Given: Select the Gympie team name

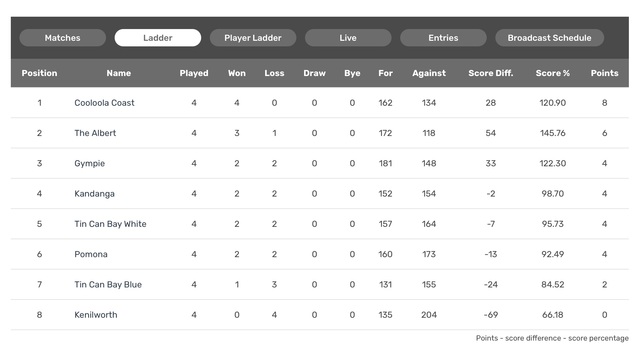Looking at the screenshot, I should (89, 163).
